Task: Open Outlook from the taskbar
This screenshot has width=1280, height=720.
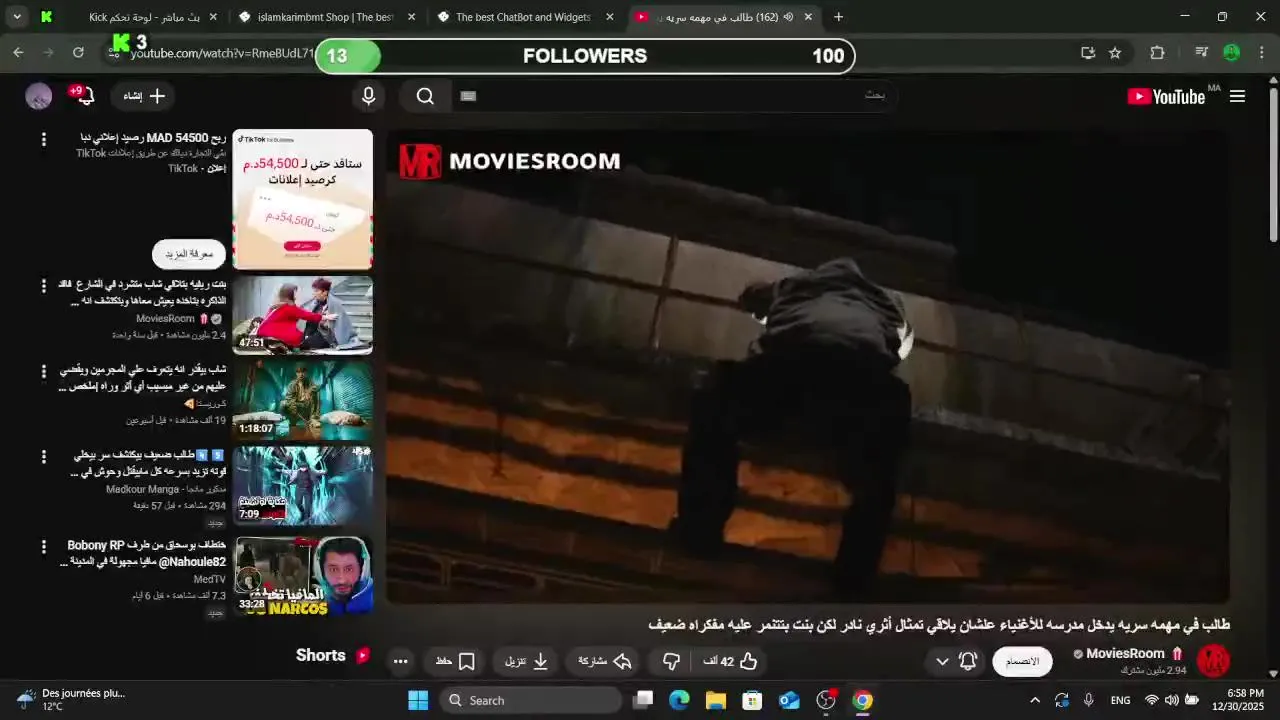Action: (x=789, y=700)
